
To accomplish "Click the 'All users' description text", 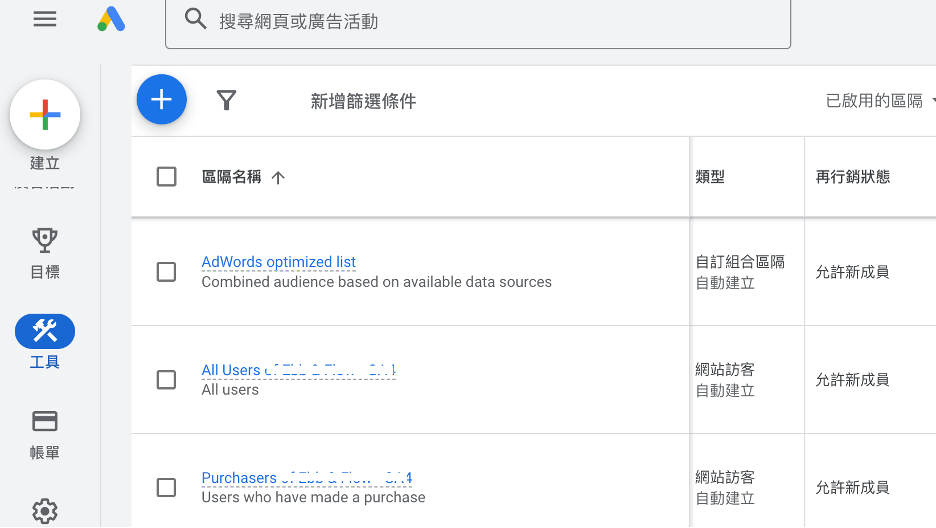I will point(230,390).
